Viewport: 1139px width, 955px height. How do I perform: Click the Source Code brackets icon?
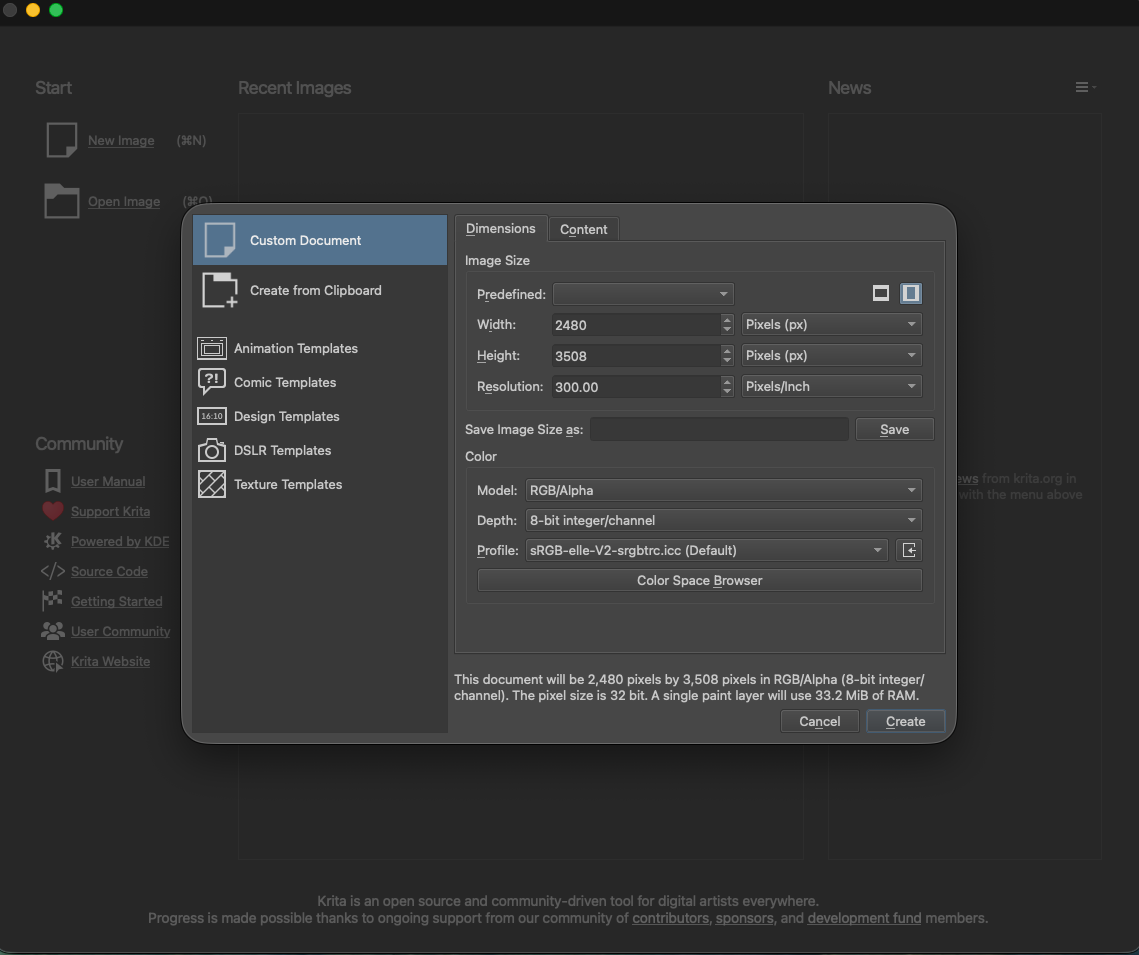pos(52,572)
